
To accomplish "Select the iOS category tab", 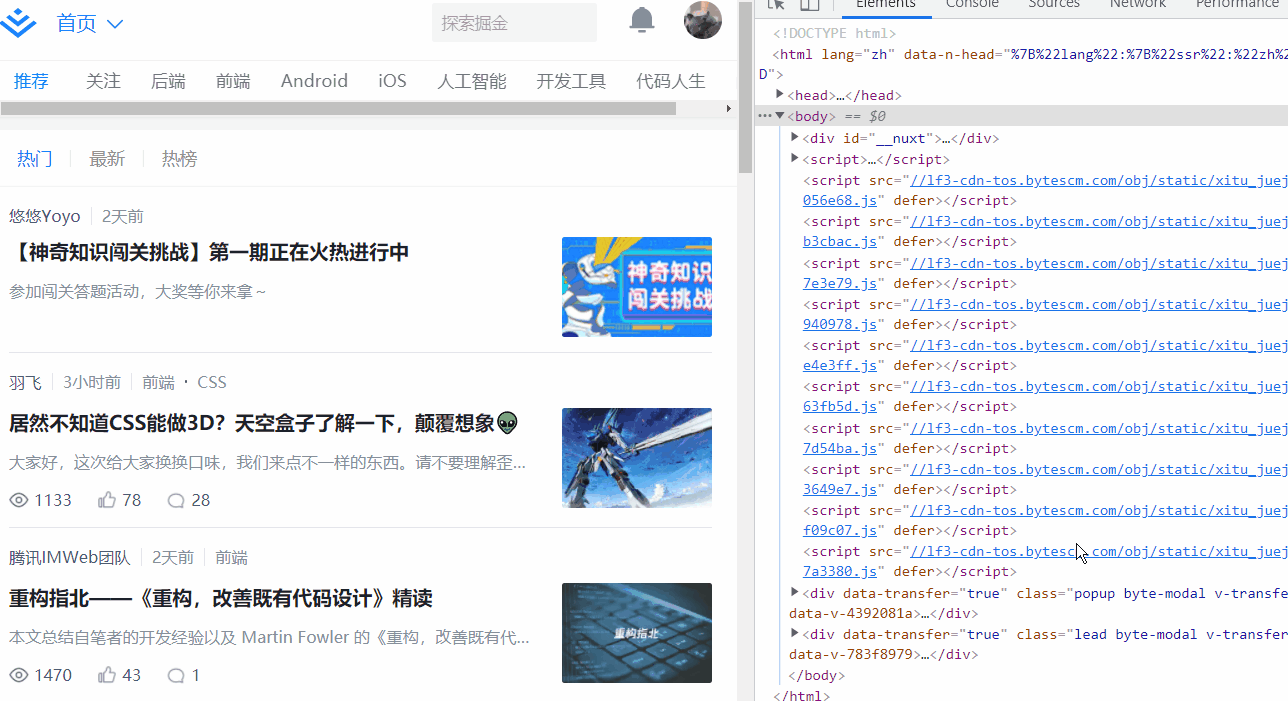I will 392,81.
